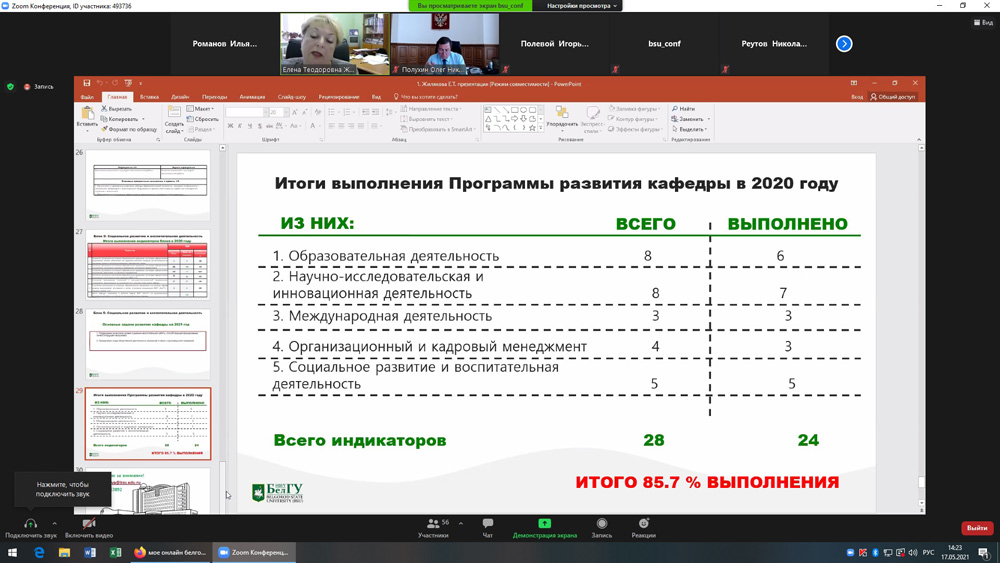
Task: Switch to the Главная ribbon tab
Action: (x=117, y=97)
